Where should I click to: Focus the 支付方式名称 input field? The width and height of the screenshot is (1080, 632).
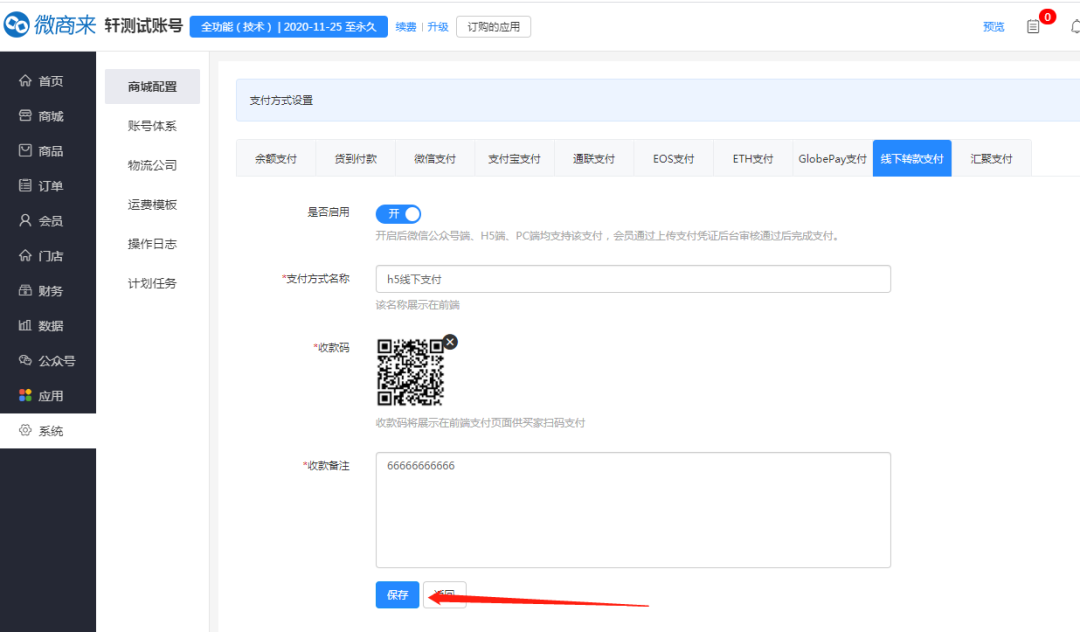coord(633,279)
